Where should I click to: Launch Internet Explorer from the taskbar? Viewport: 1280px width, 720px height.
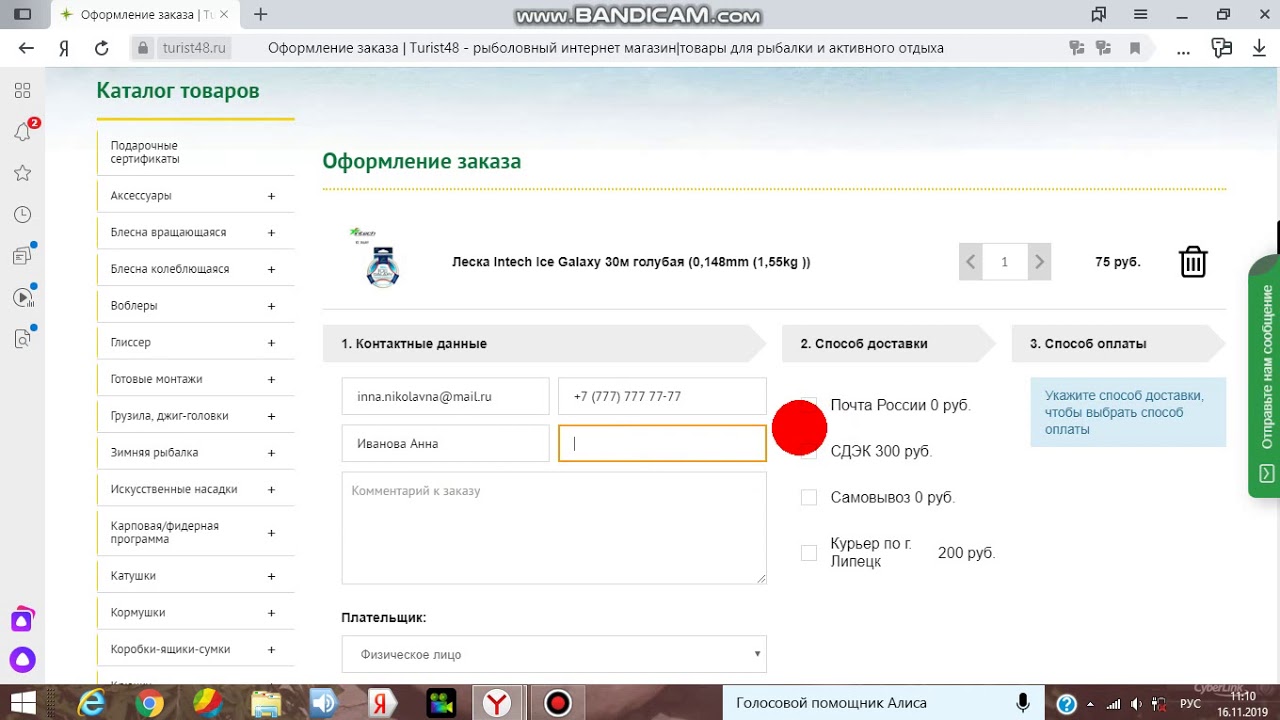tap(91, 703)
